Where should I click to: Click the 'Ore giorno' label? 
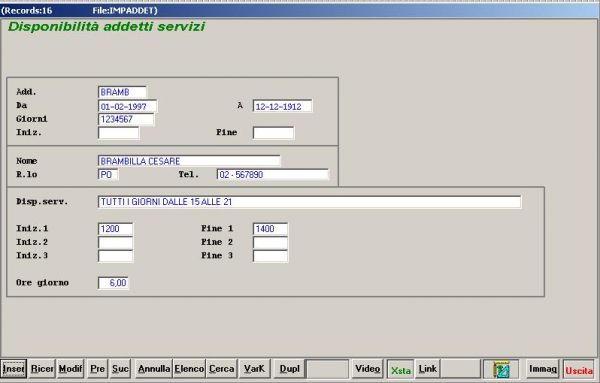[42, 283]
